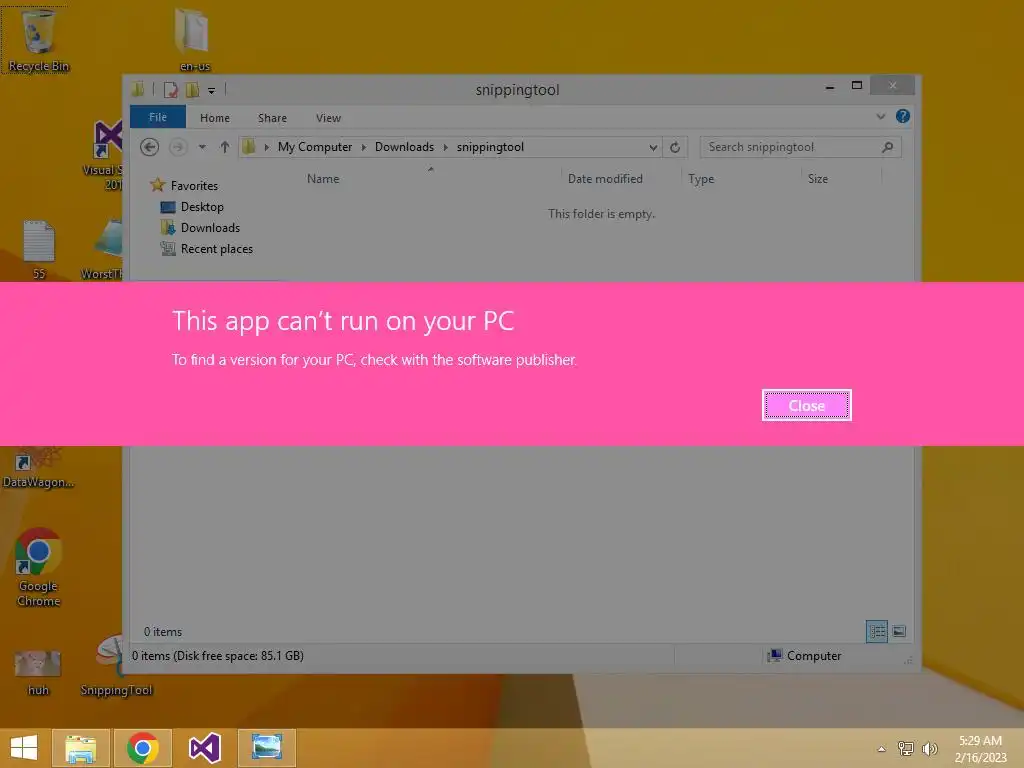The height and width of the screenshot is (768, 1024).
Task: Click the taskbar clock and date
Action: point(980,749)
